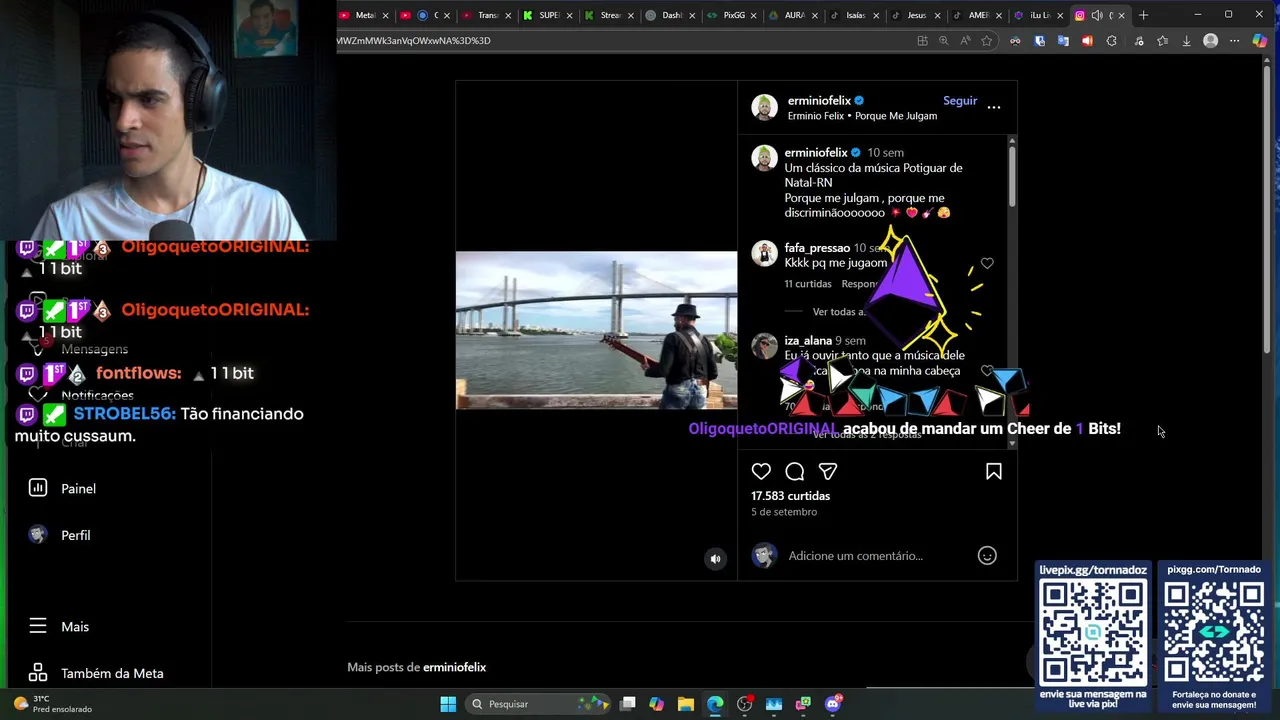This screenshot has width=1280, height=720.
Task: Click the read aloud icon in address bar
Action: 965,41
